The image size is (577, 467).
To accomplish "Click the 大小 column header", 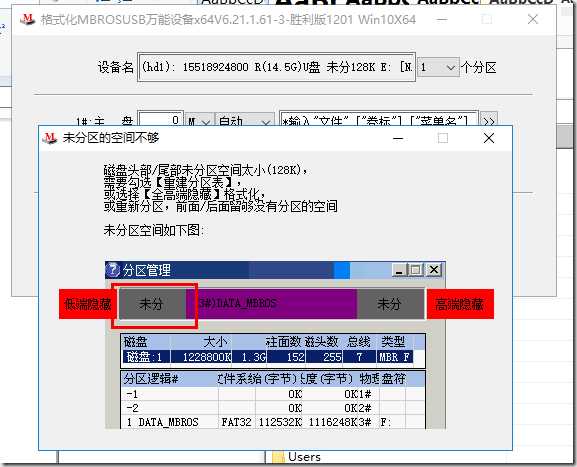I will [x=201, y=342].
